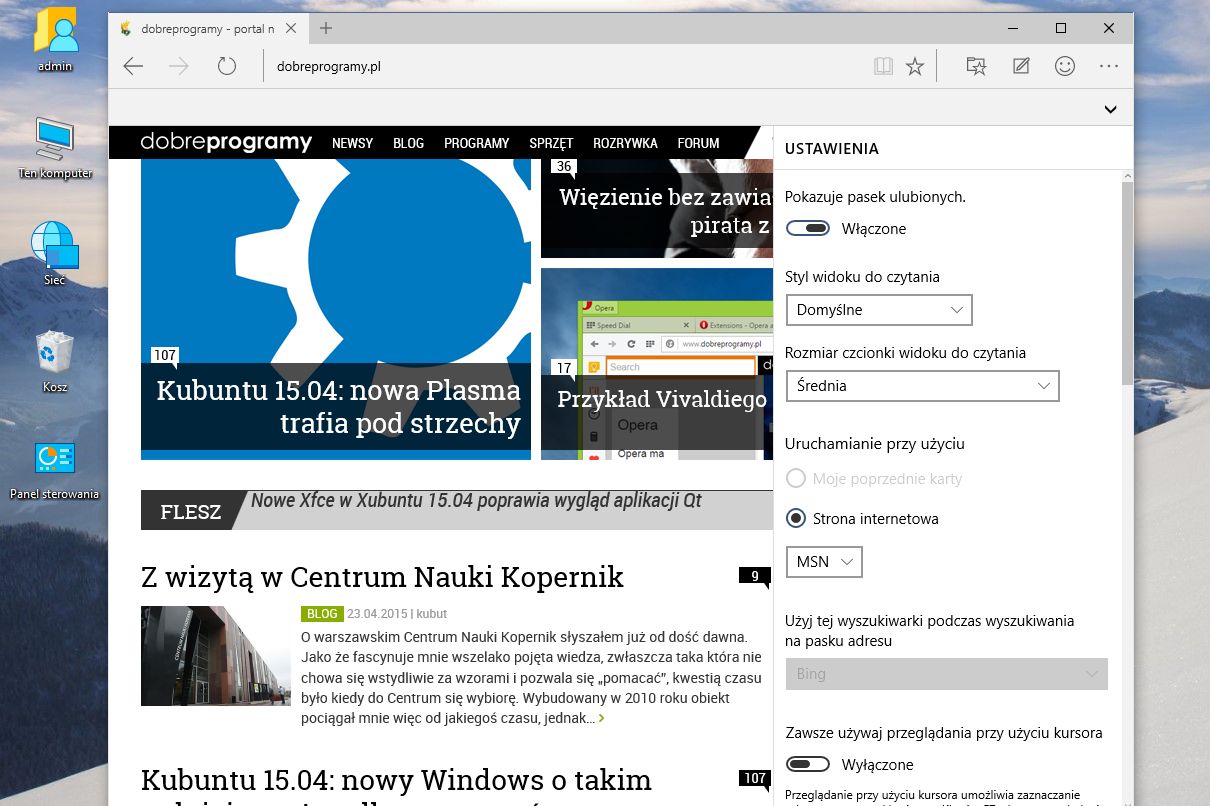This screenshot has height=806, width=1210.
Task: Open the admin folder on desktop
Action: click(x=56, y=41)
